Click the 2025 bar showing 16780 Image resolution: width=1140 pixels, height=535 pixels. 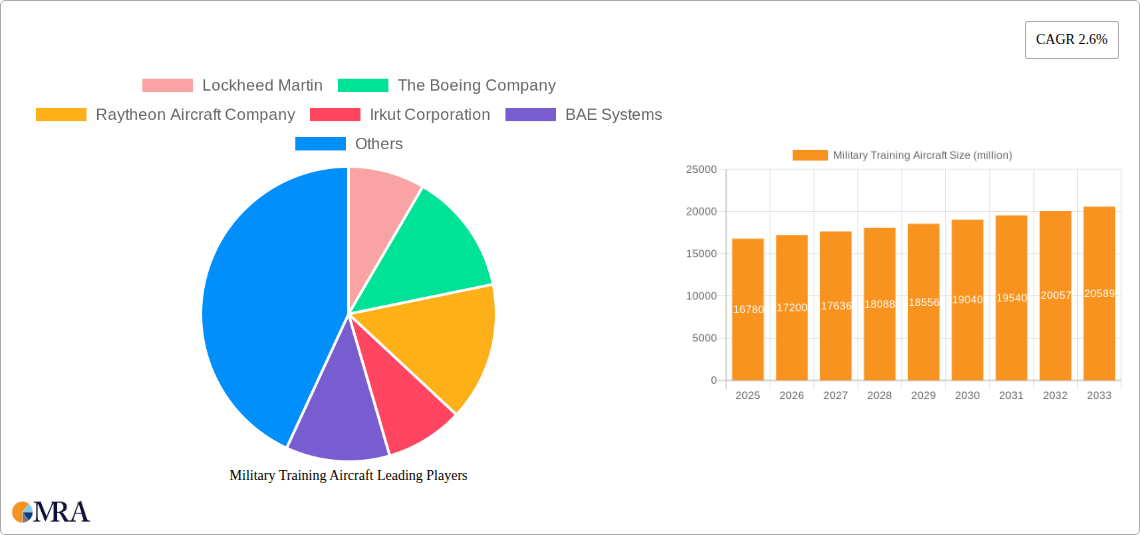[748, 310]
